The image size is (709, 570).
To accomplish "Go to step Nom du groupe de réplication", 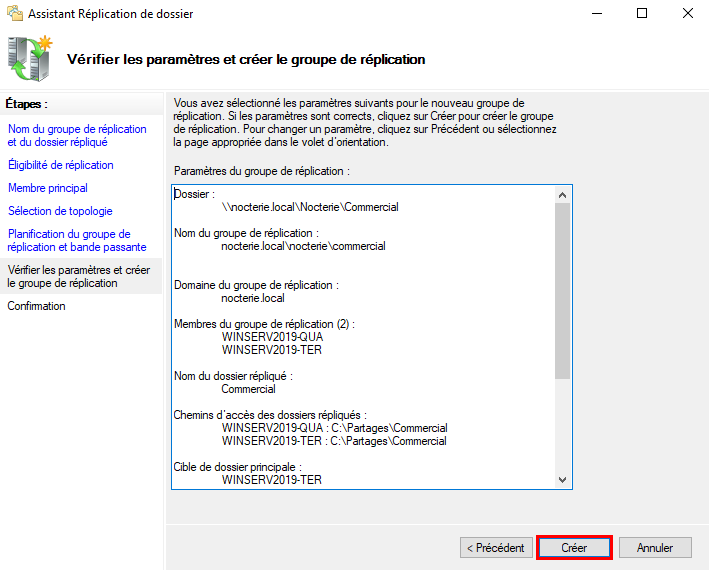I will click(x=77, y=135).
